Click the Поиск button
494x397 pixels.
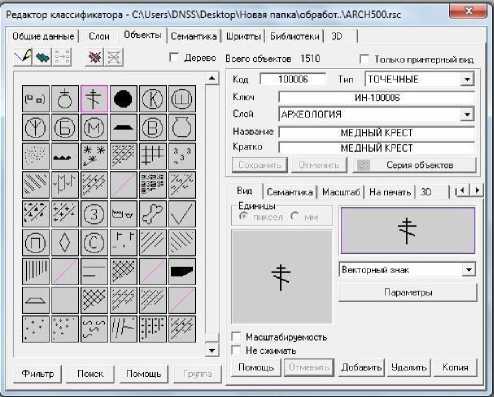pos(90,374)
